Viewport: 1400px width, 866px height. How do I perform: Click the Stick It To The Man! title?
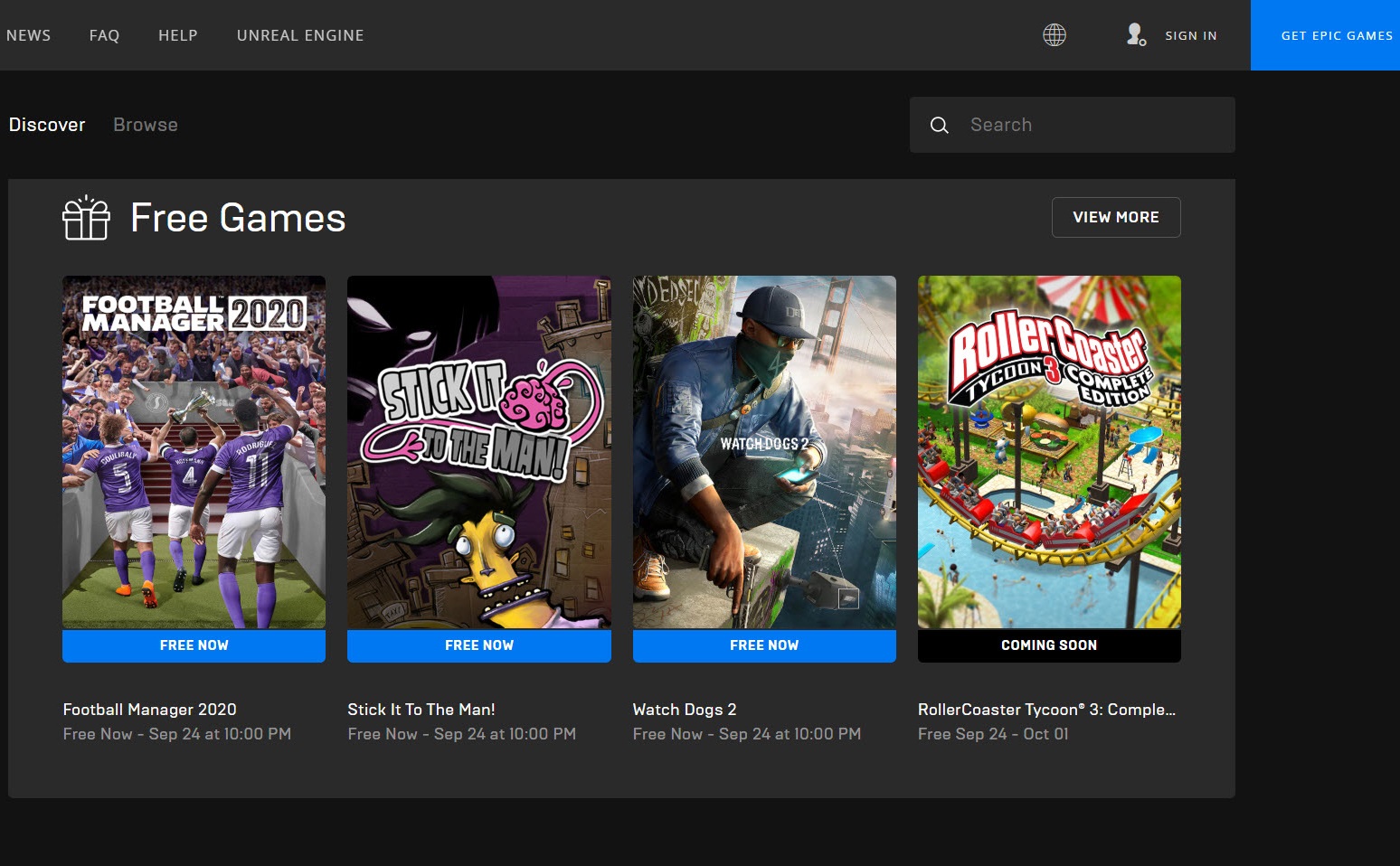click(421, 710)
